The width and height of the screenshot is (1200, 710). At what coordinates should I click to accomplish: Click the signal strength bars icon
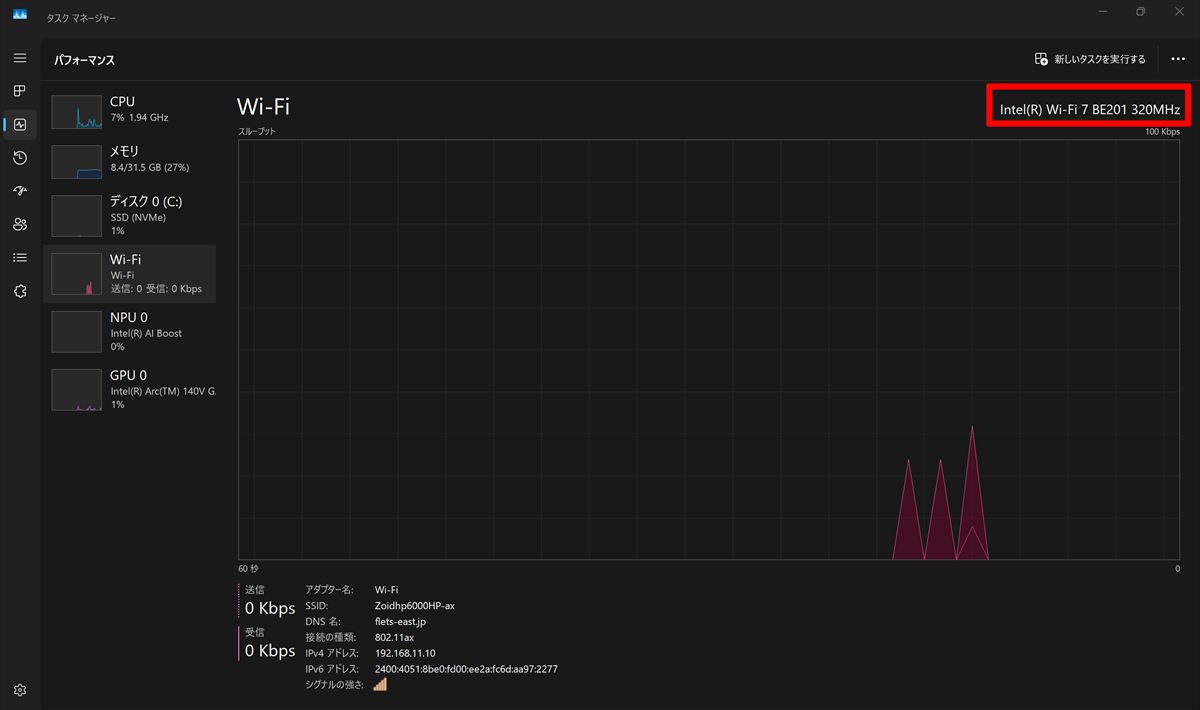tap(380, 684)
